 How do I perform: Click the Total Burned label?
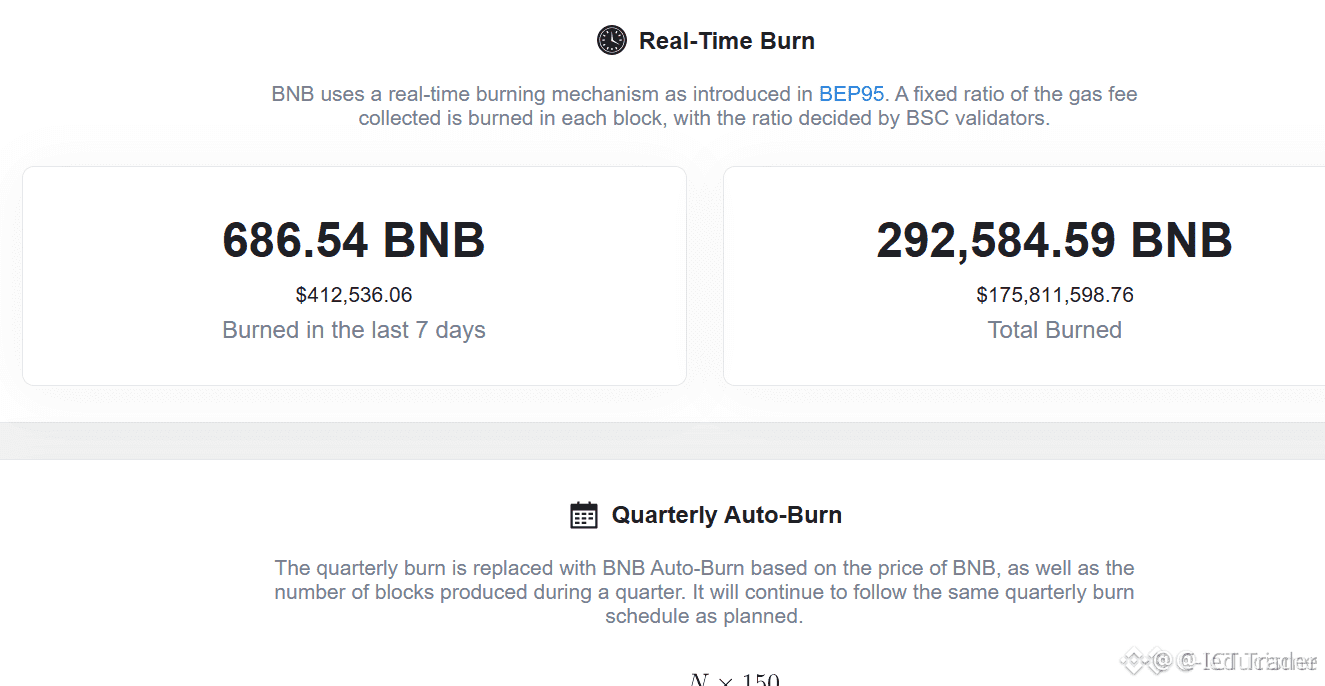pyautogui.click(x=1055, y=330)
